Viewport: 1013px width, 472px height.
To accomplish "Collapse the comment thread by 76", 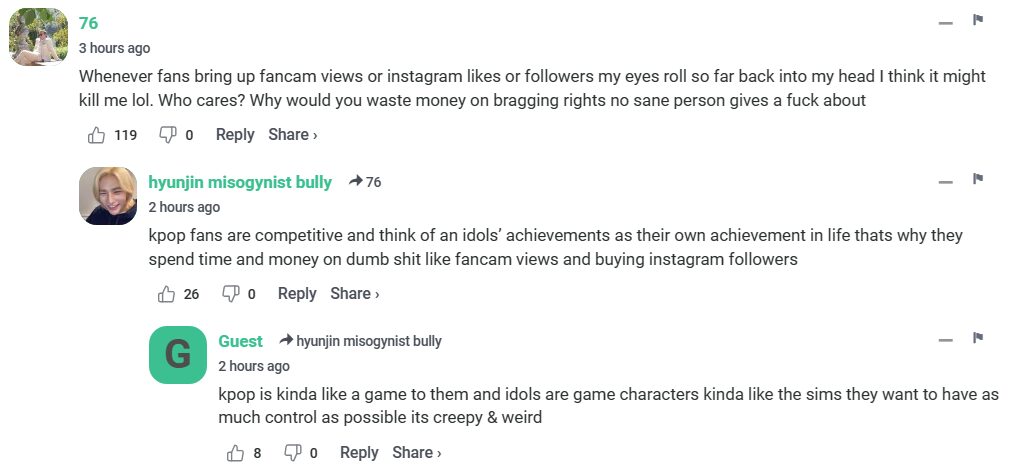I will [946, 22].
